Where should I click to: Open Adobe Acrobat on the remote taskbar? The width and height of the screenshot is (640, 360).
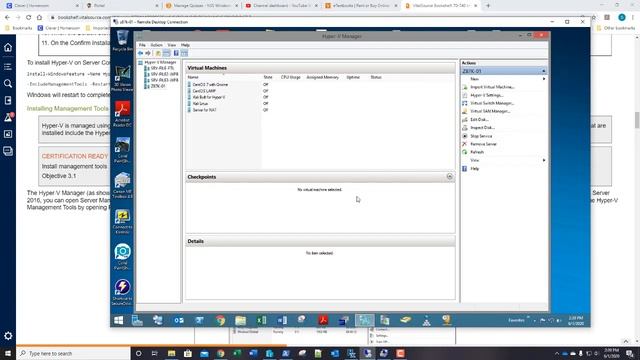click(x=323, y=320)
